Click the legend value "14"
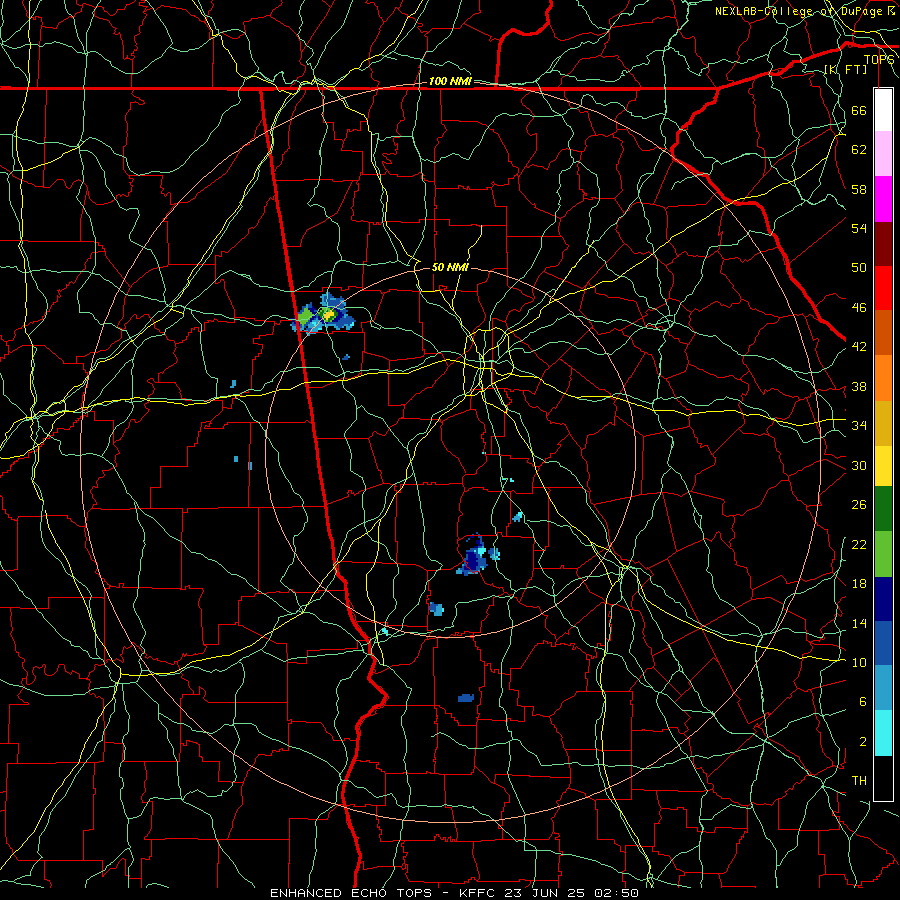The image size is (900, 900). tap(859, 623)
